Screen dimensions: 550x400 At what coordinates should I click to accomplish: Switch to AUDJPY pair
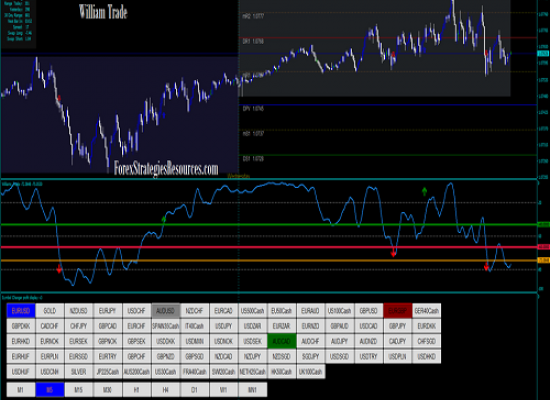[340, 341]
